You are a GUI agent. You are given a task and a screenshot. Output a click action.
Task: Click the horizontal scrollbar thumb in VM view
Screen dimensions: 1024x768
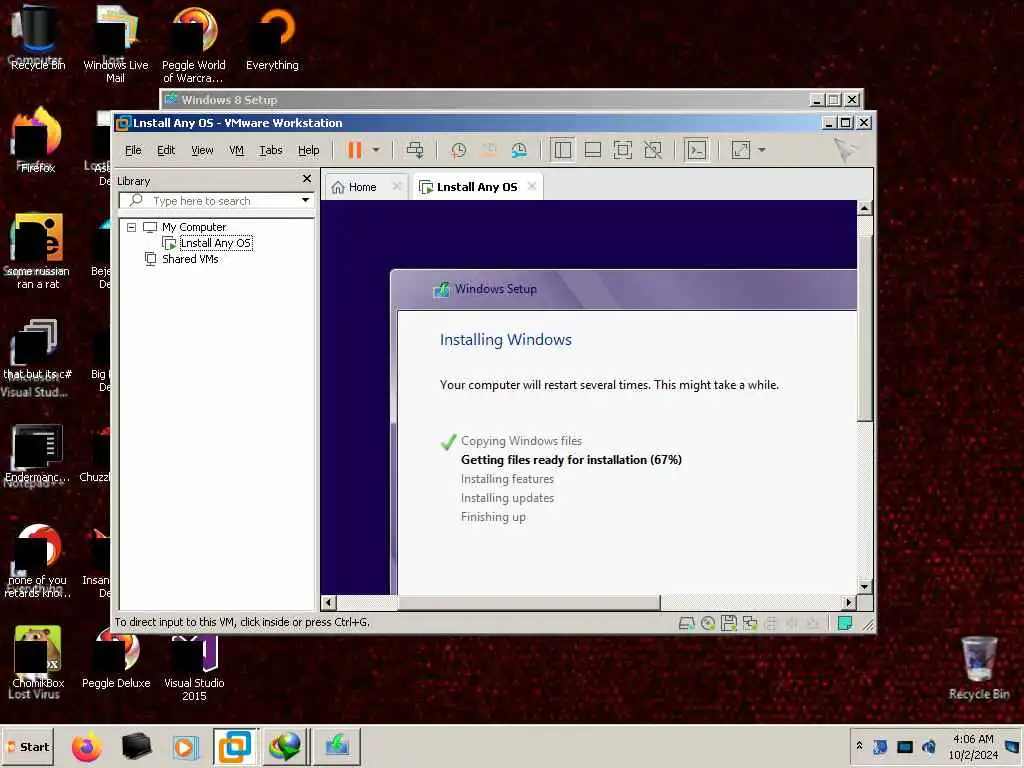click(x=529, y=602)
